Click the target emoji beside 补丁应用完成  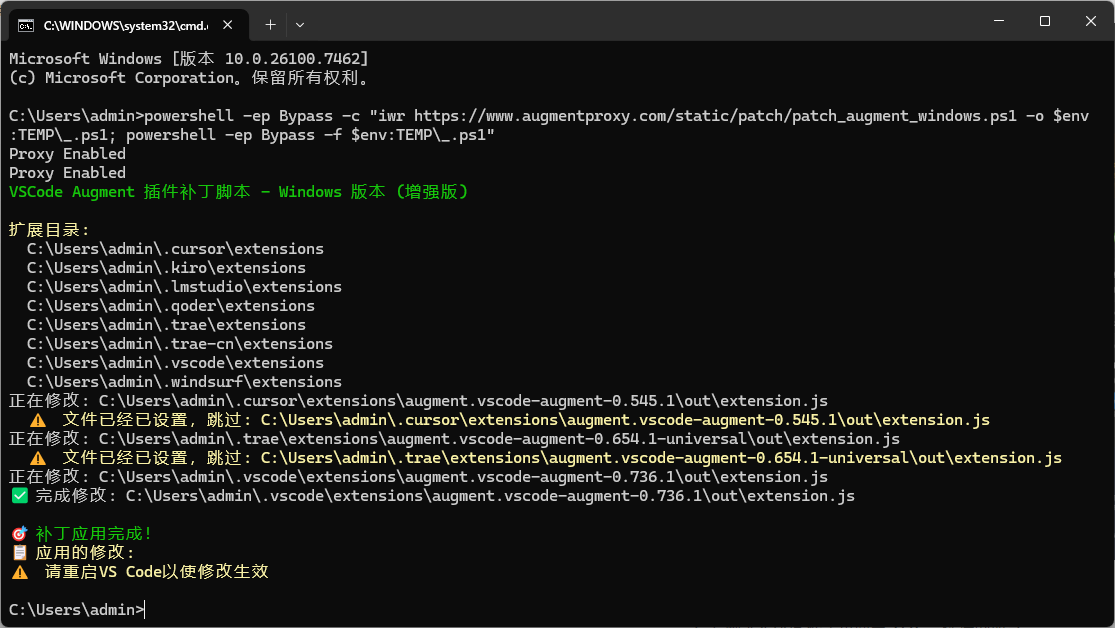(x=19, y=534)
